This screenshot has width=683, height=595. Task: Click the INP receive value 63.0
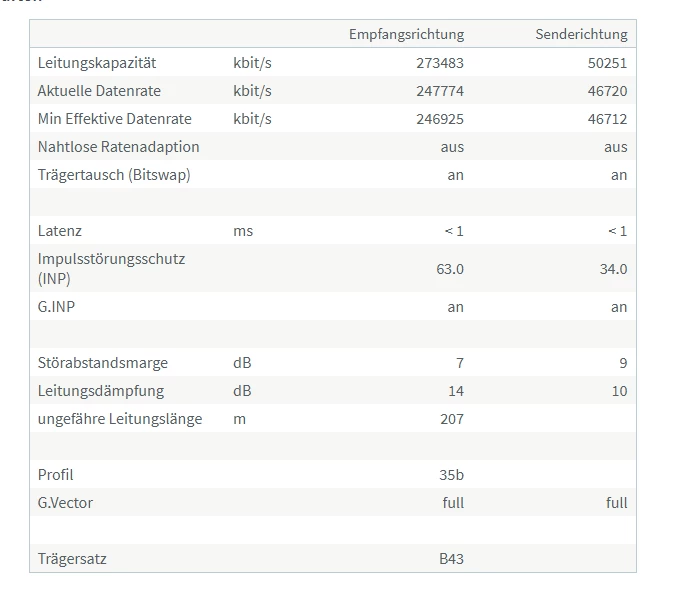point(450,269)
